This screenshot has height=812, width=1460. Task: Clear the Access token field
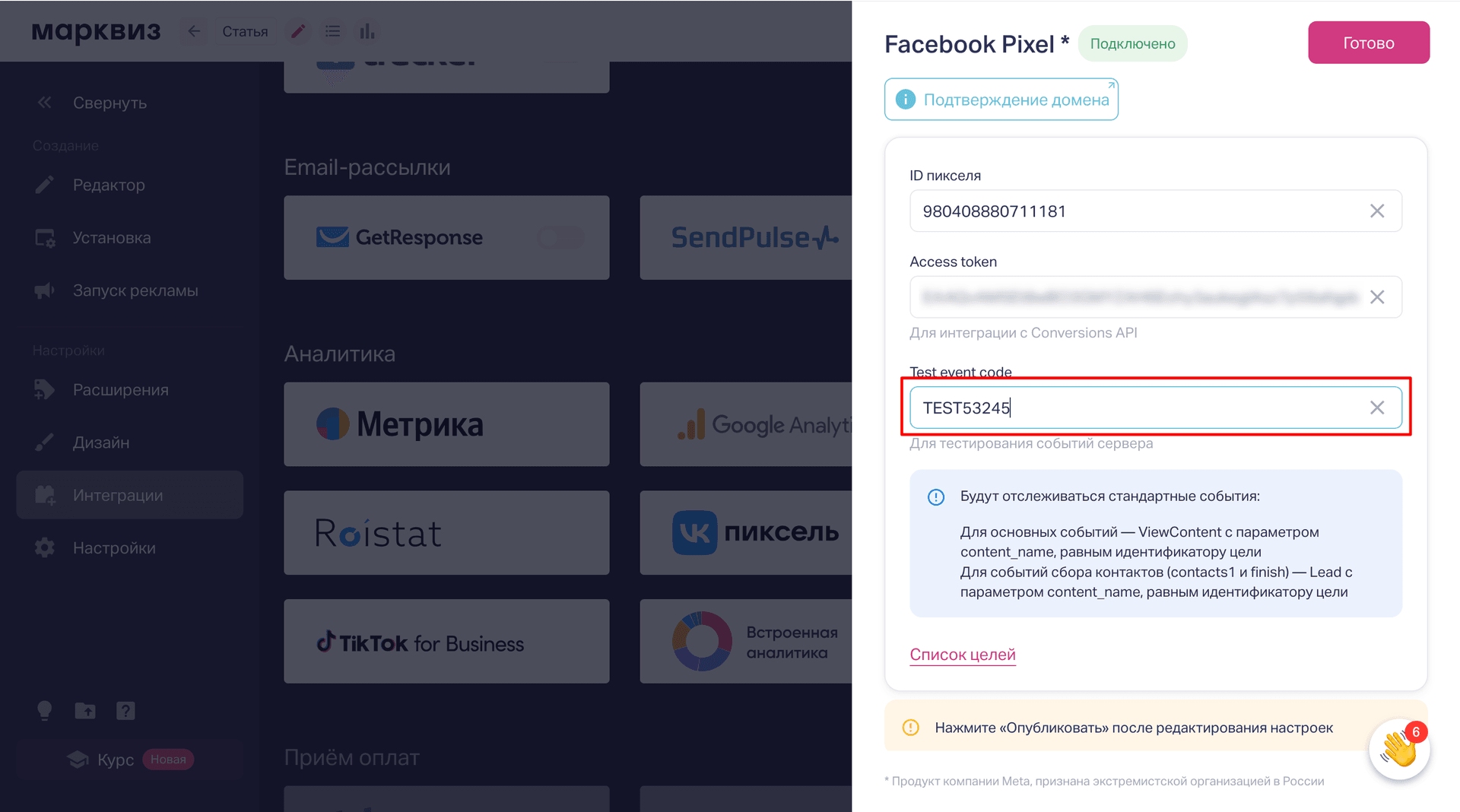coord(1376,297)
